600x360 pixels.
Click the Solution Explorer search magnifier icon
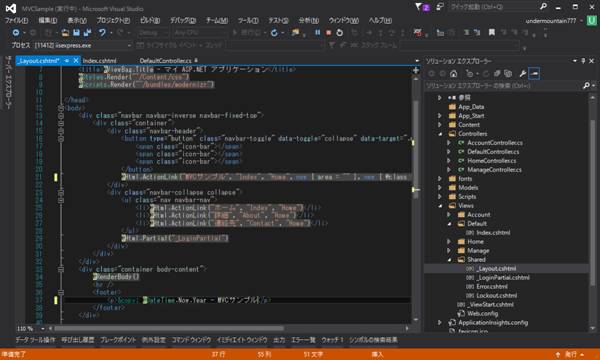pos(586,86)
